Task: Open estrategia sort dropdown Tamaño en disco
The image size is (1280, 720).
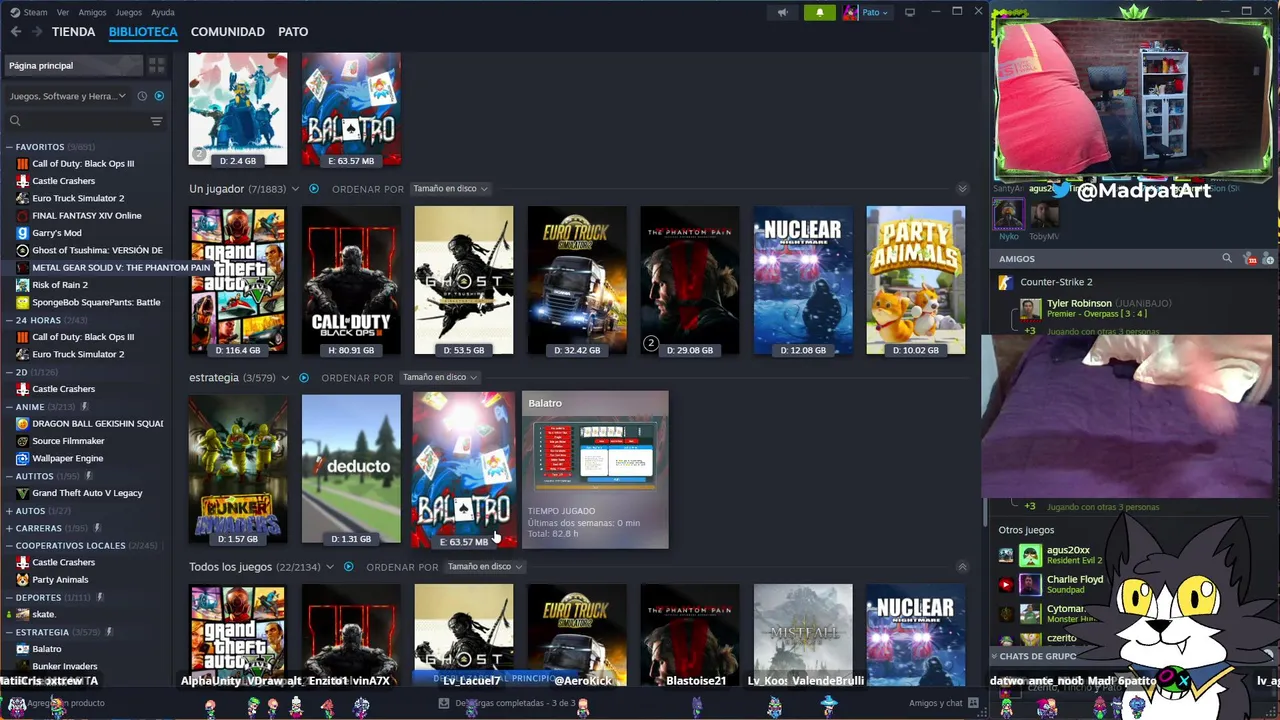Action: pyautogui.click(x=439, y=377)
